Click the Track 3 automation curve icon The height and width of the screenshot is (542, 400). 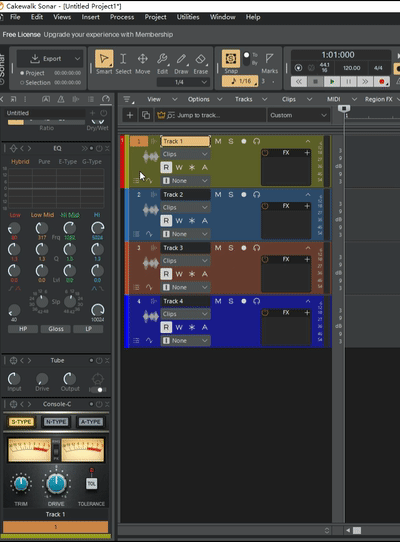pos(149,287)
